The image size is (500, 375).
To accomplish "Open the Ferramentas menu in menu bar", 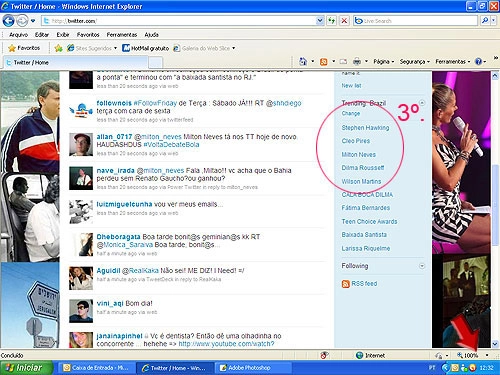I will 122,35.
